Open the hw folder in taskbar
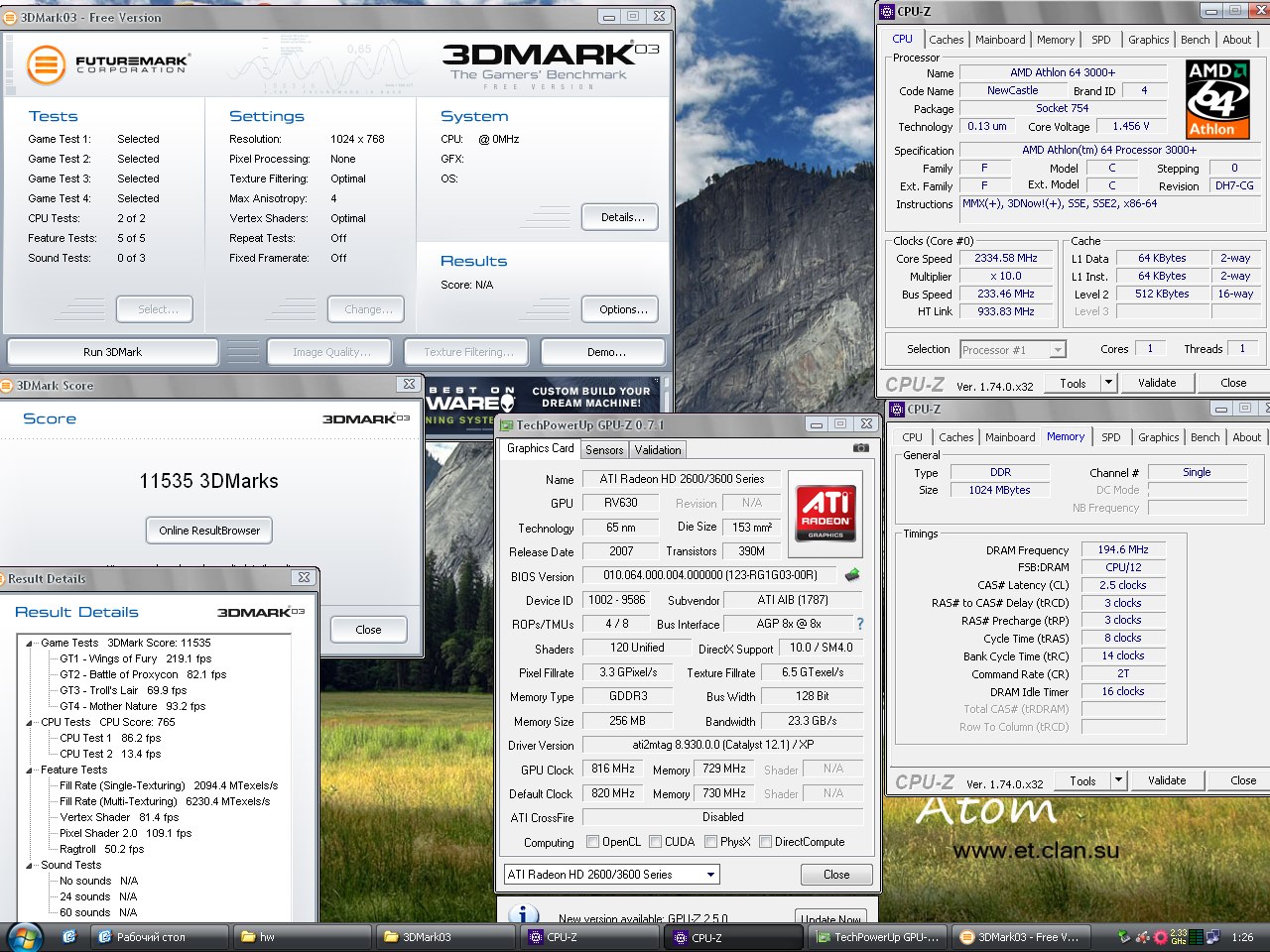The width and height of the screenshot is (1270, 952). coord(301,937)
